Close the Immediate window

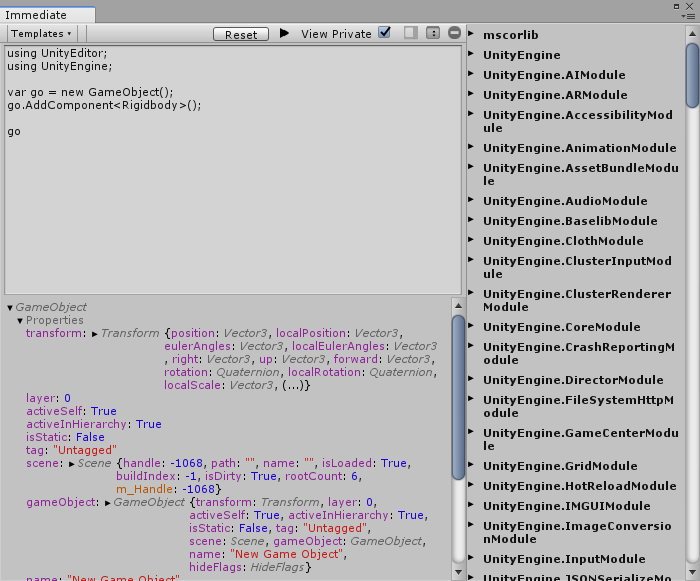click(690, 6)
